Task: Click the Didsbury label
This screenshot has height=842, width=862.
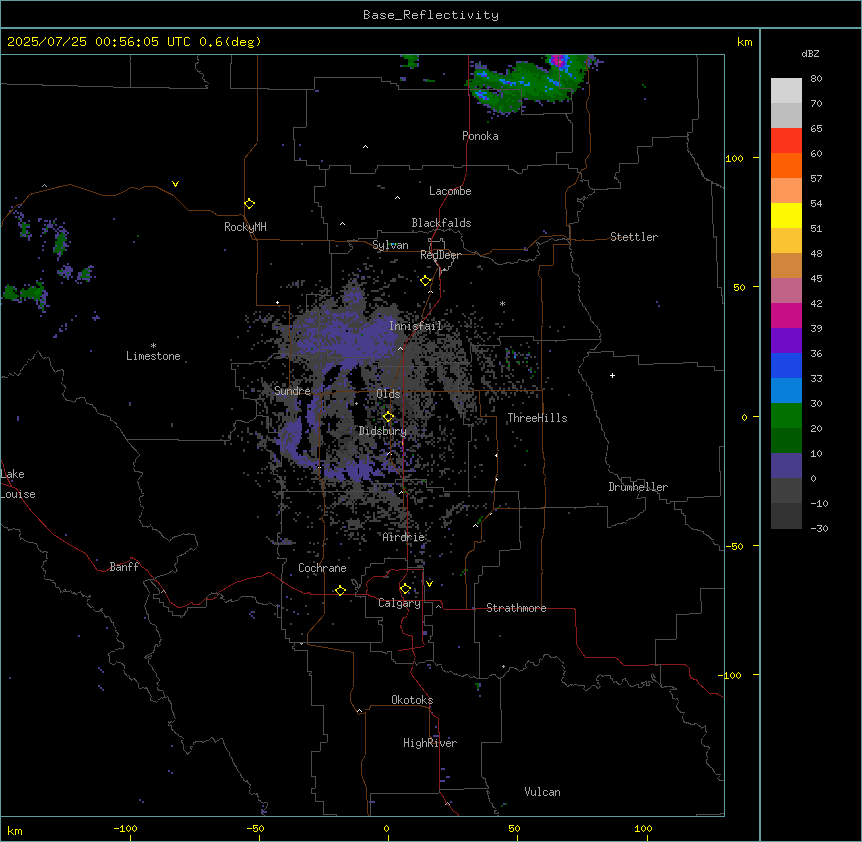Action: tap(383, 431)
